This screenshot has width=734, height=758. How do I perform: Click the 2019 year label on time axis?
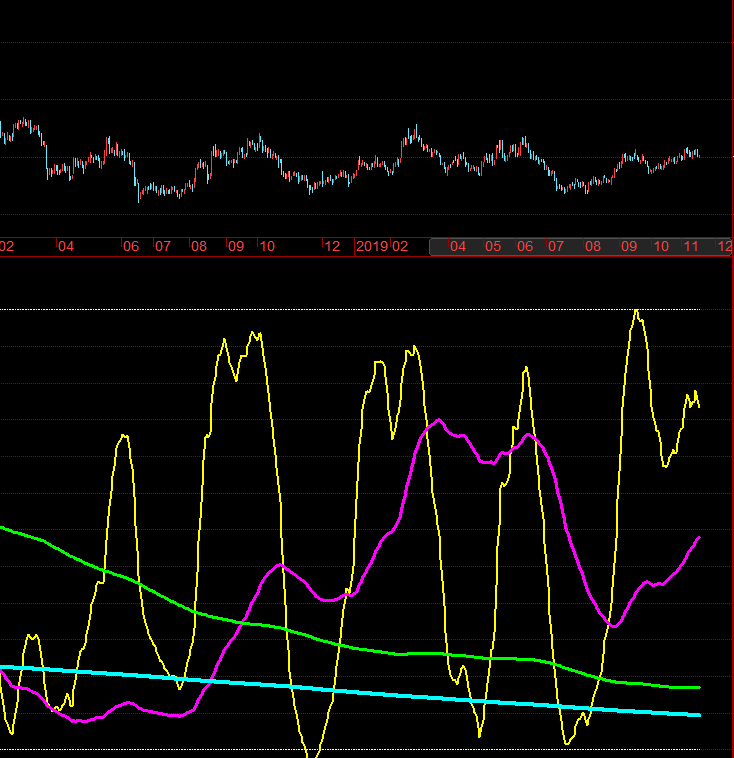pos(372,247)
